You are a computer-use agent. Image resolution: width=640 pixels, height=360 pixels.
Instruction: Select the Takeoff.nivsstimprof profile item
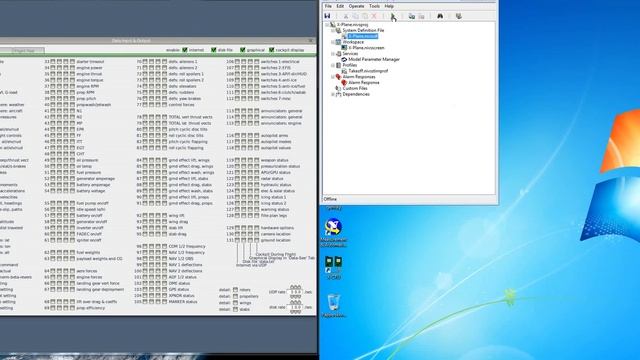pyautogui.click(x=368, y=71)
